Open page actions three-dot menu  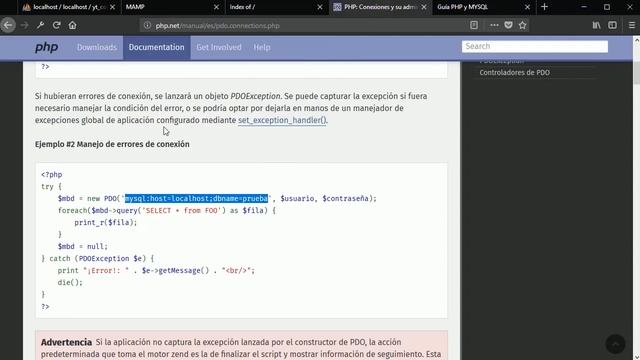click(x=494, y=25)
